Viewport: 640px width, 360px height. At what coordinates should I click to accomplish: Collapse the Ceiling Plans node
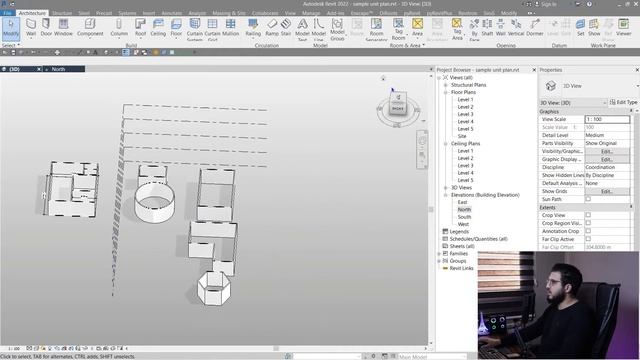446,144
